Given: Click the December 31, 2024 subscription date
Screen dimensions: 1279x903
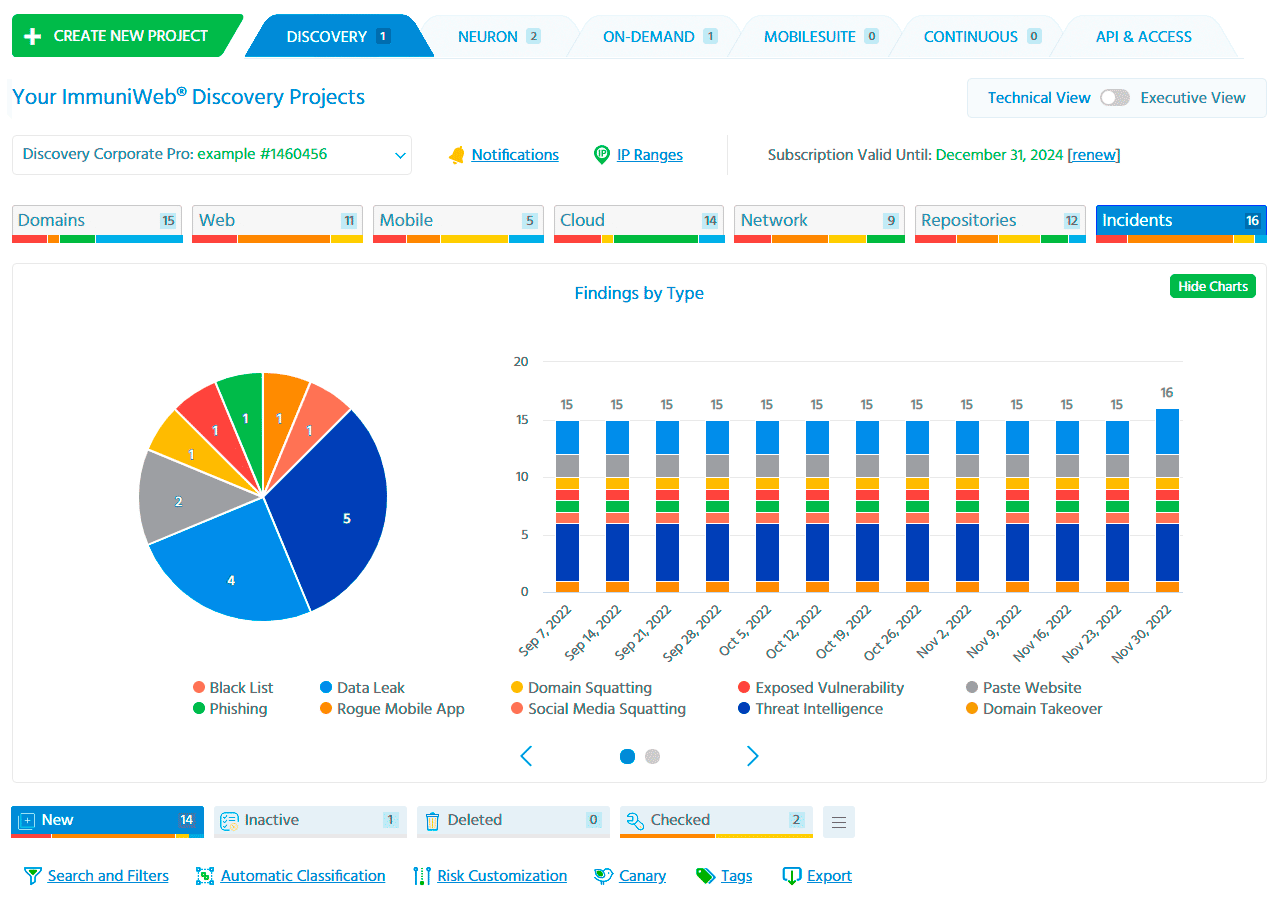Looking at the screenshot, I should click(1000, 155).
